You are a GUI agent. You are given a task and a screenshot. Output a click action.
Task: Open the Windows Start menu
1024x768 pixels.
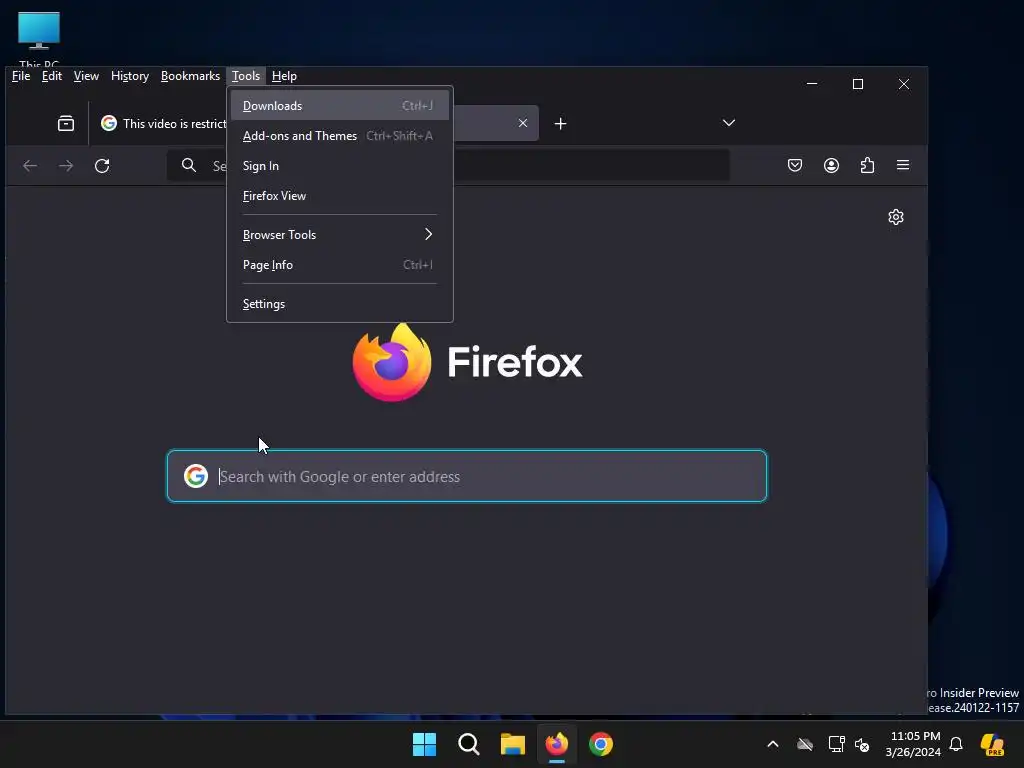(x=424, y=744)
